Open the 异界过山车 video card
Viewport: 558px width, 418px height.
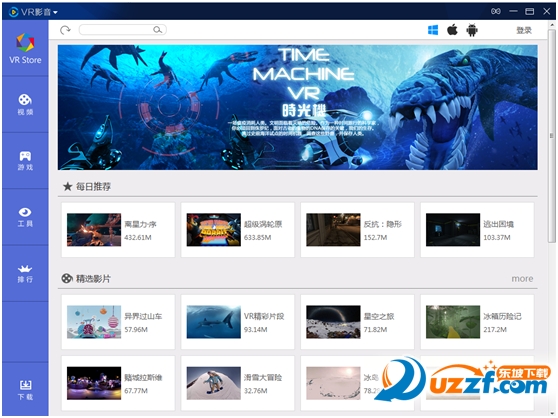click(x=118, y=322)
